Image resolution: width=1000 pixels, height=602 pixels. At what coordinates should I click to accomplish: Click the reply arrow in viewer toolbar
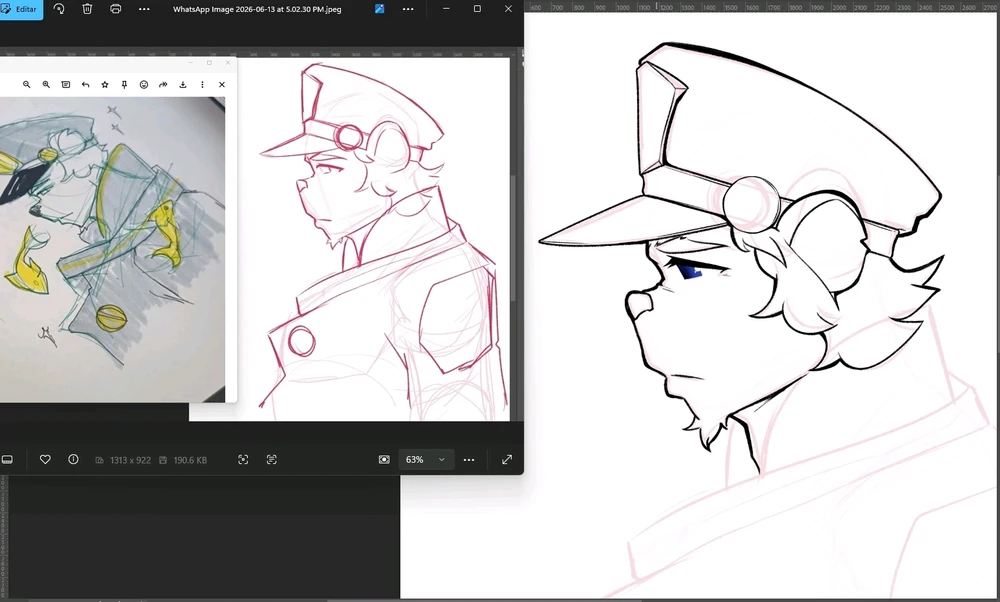pyautogui.click(x=85, y=84)
